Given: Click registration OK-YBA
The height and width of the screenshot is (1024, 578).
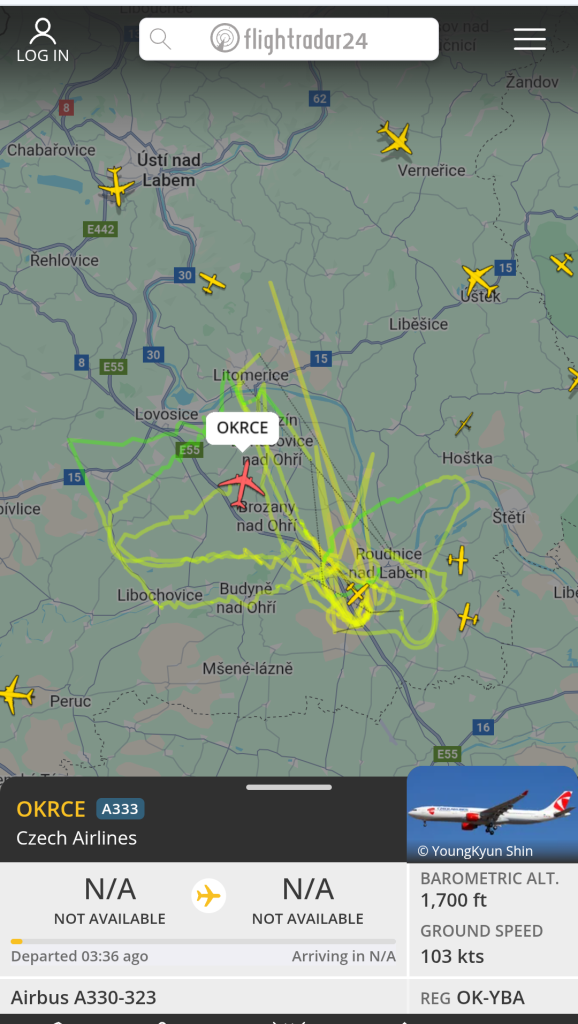Looking at the screenshot, I should [490, 998].
